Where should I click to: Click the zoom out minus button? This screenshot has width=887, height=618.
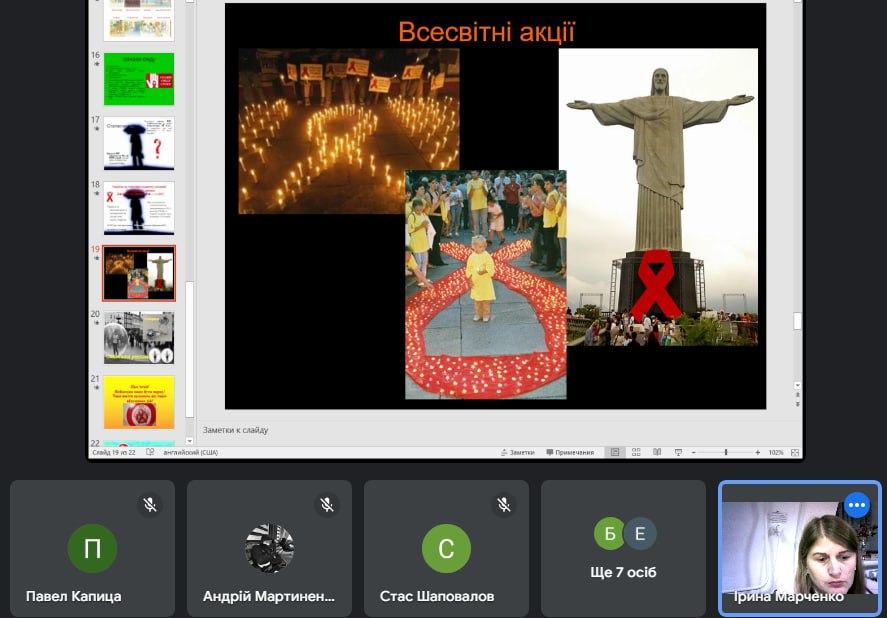pos(694,452)
